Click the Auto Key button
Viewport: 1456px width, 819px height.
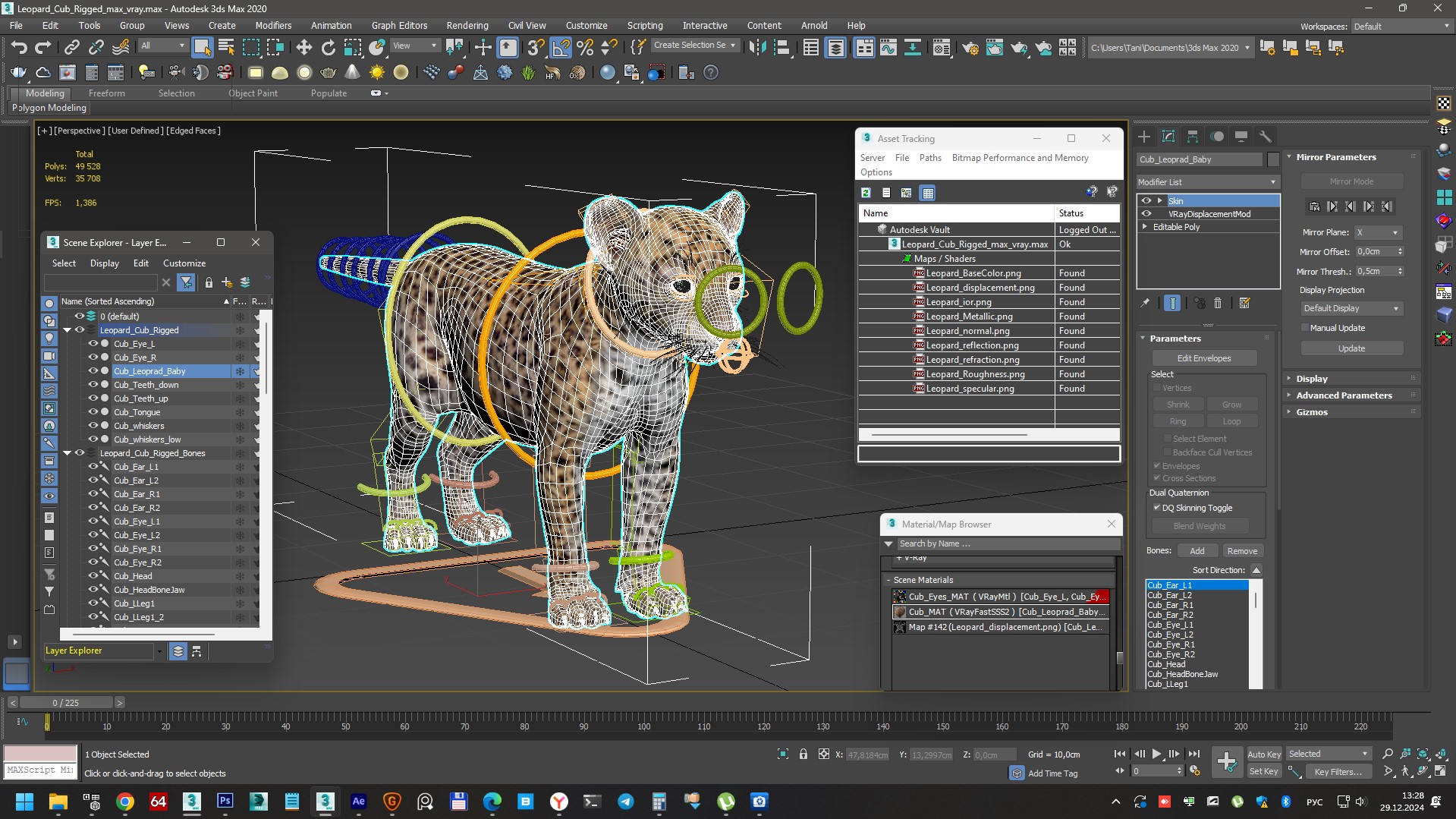click(1264, 754)
